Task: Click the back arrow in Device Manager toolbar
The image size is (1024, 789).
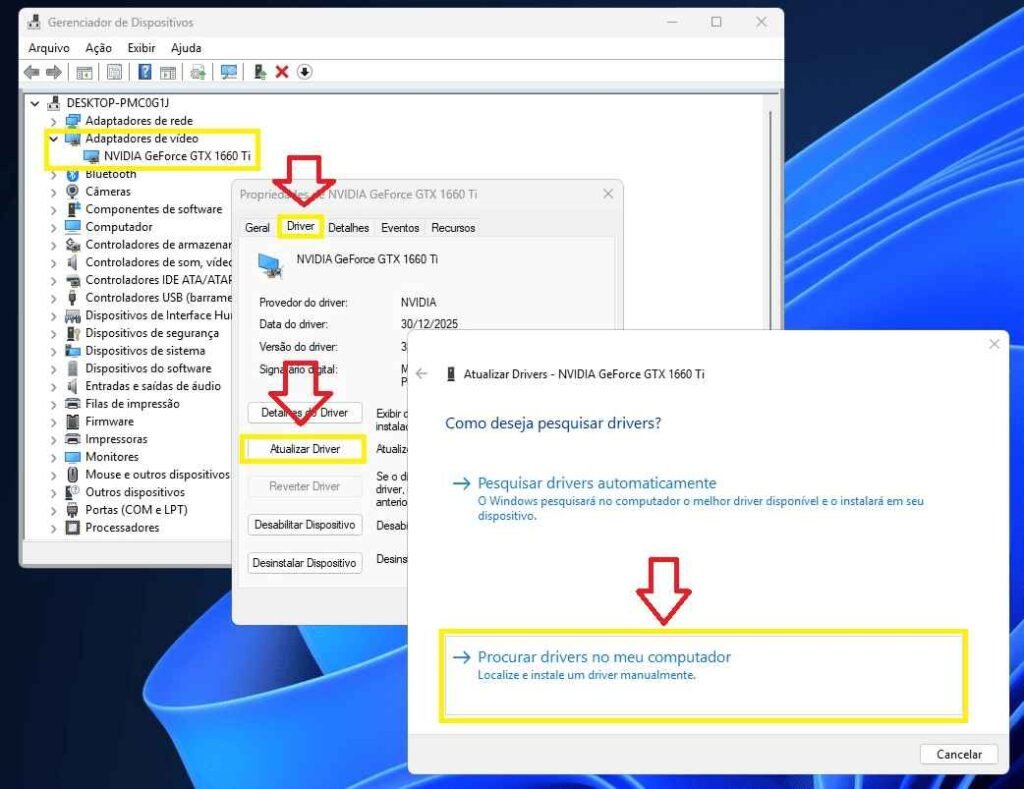Action: point(31,71)
